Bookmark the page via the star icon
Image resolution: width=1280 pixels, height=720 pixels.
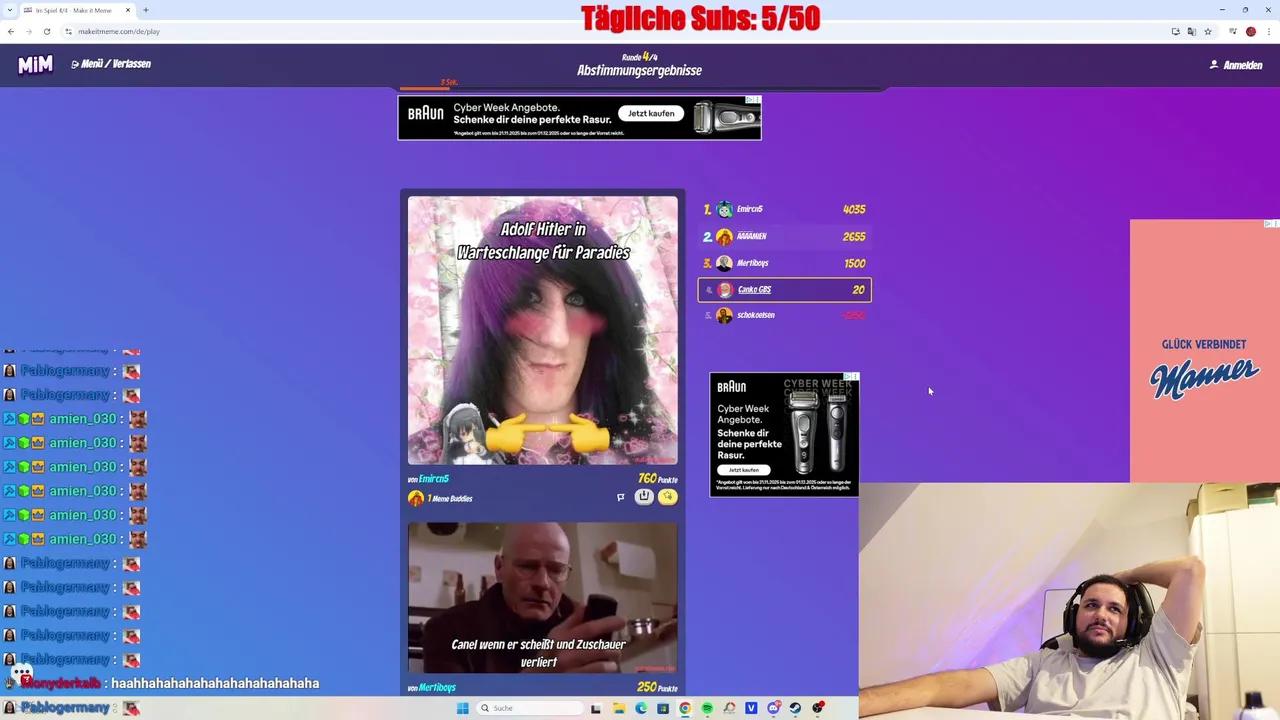tap(1207, 31)
